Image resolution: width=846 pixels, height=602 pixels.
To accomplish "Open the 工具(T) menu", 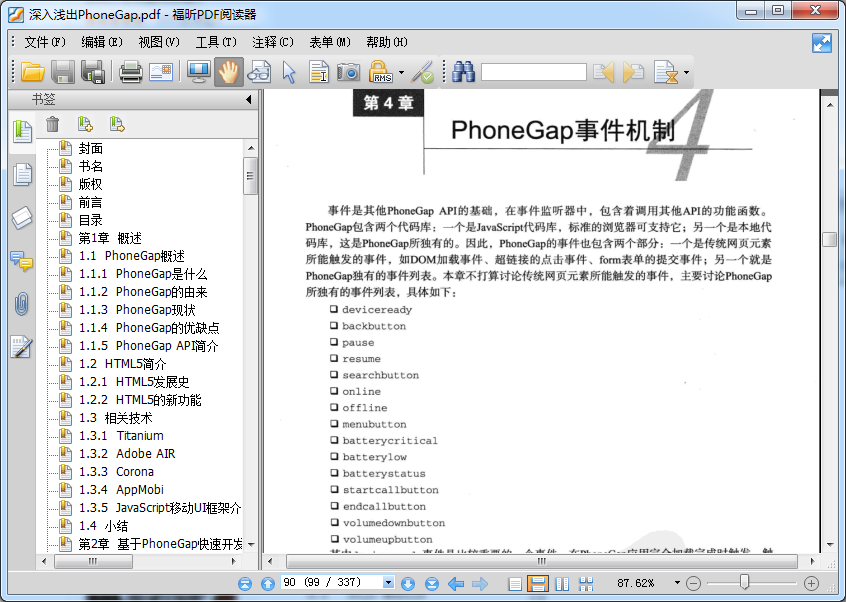I will click(x=216, y=42).
